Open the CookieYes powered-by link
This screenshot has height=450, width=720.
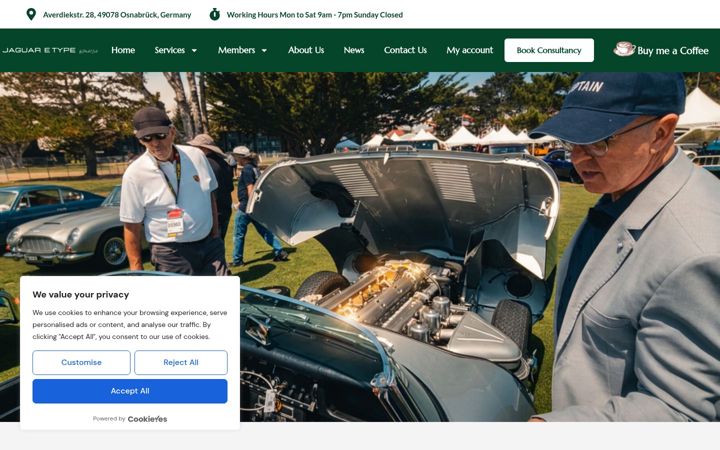click(x=147, y=419)
